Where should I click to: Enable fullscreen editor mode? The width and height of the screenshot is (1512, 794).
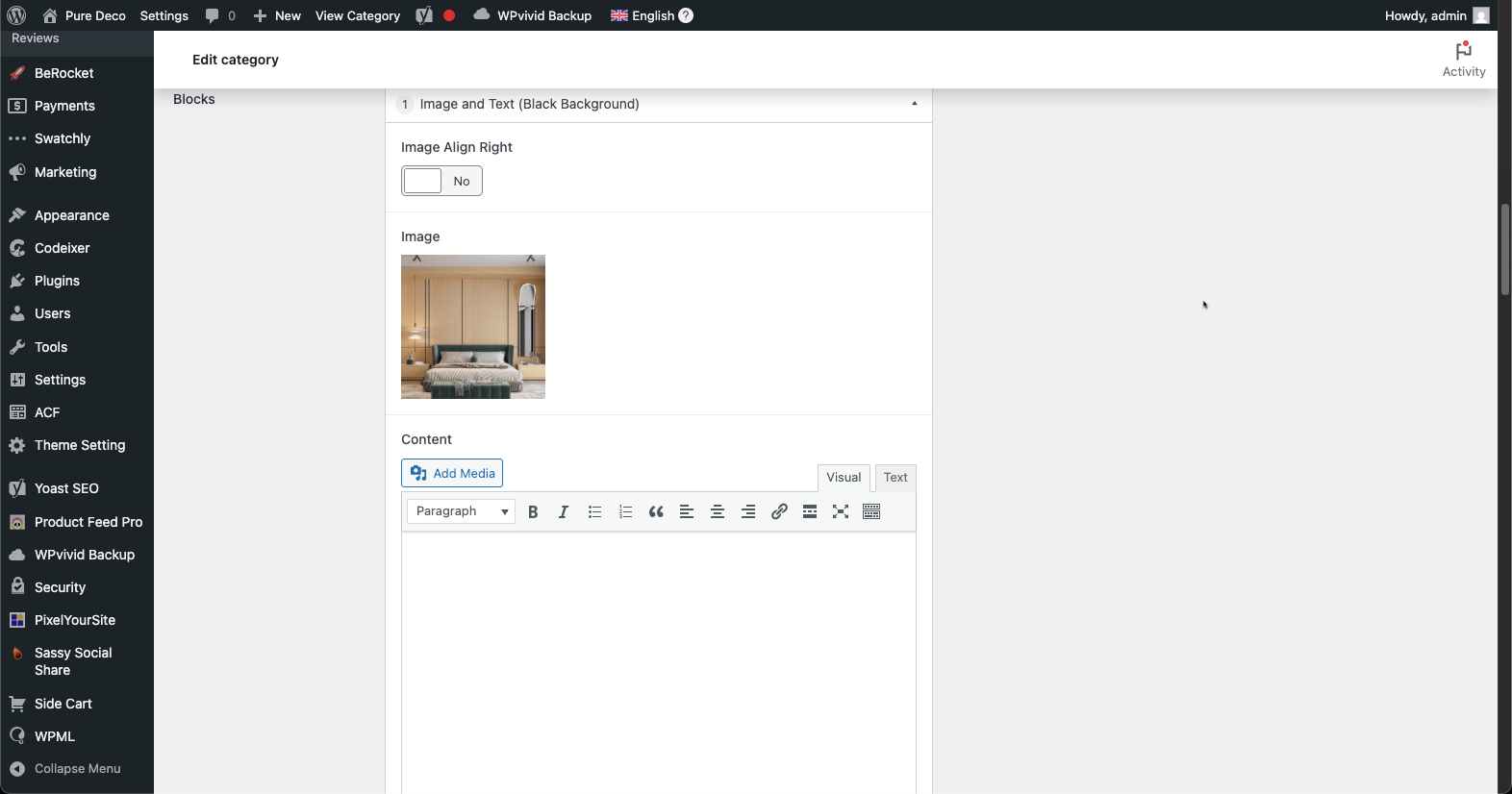841,512
